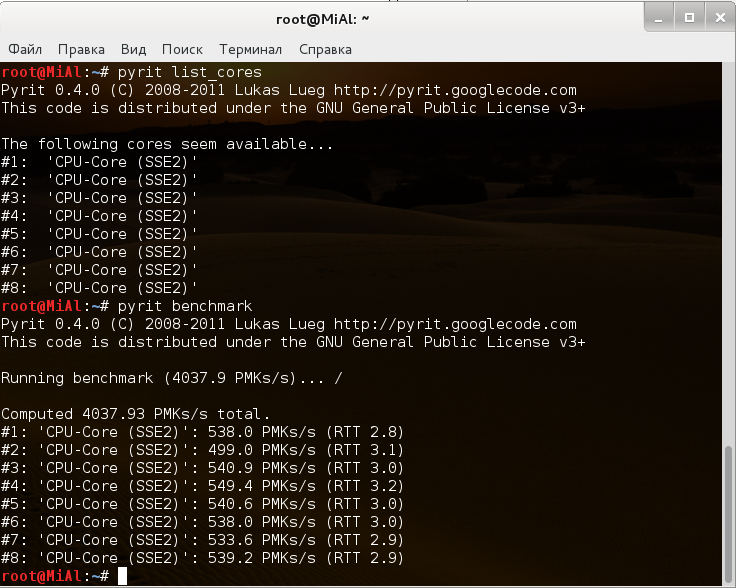
Task: Click 'Computed 4037.93 PMKs/s total.' line
Action: [x=135, y=414]
